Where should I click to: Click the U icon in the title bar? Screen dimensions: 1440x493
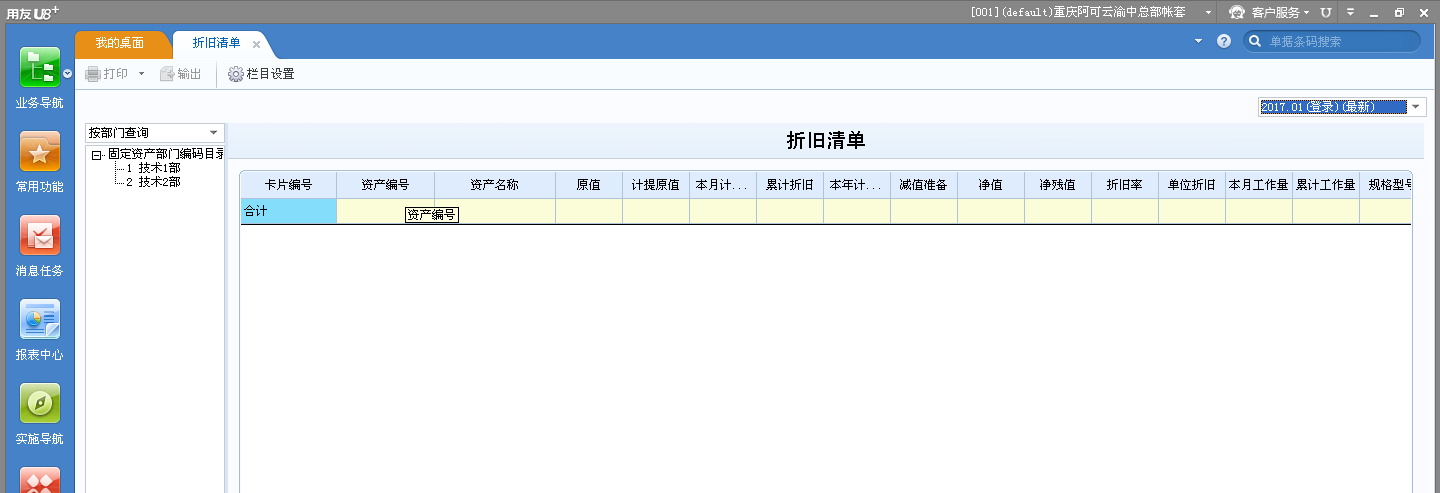tap(1326, 12)
